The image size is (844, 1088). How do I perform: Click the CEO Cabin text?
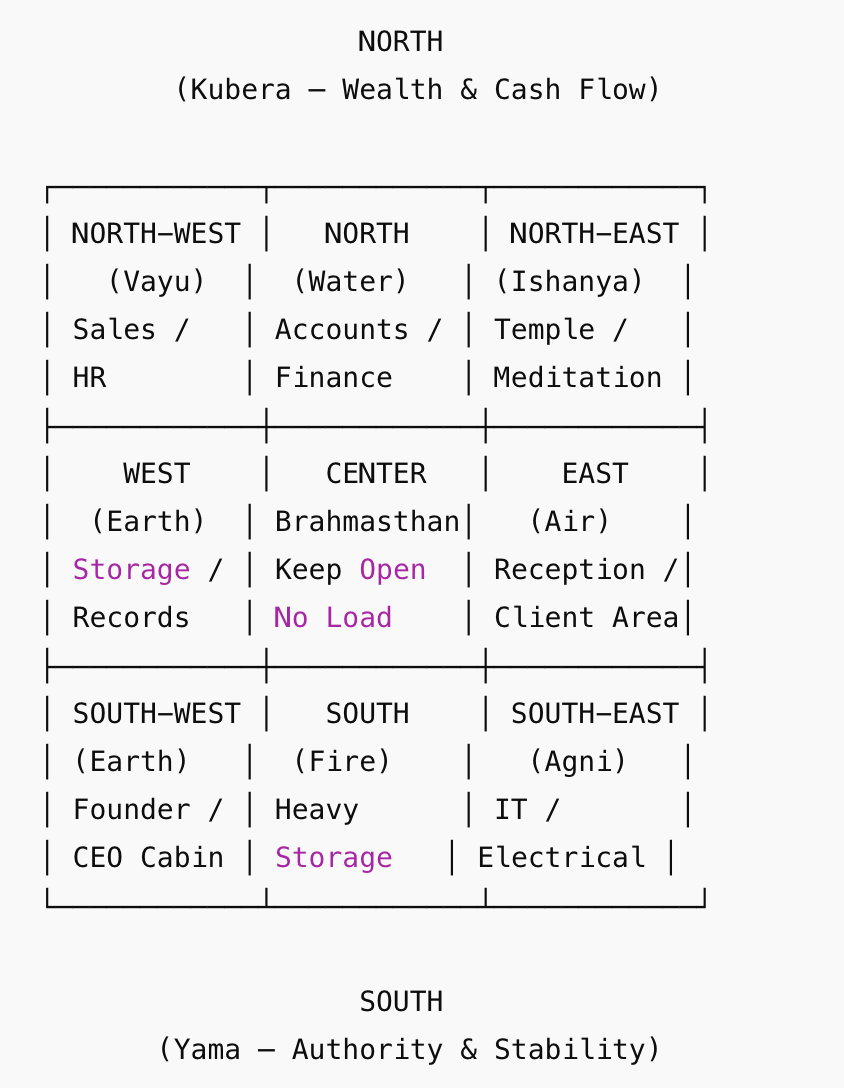(148, 858)
